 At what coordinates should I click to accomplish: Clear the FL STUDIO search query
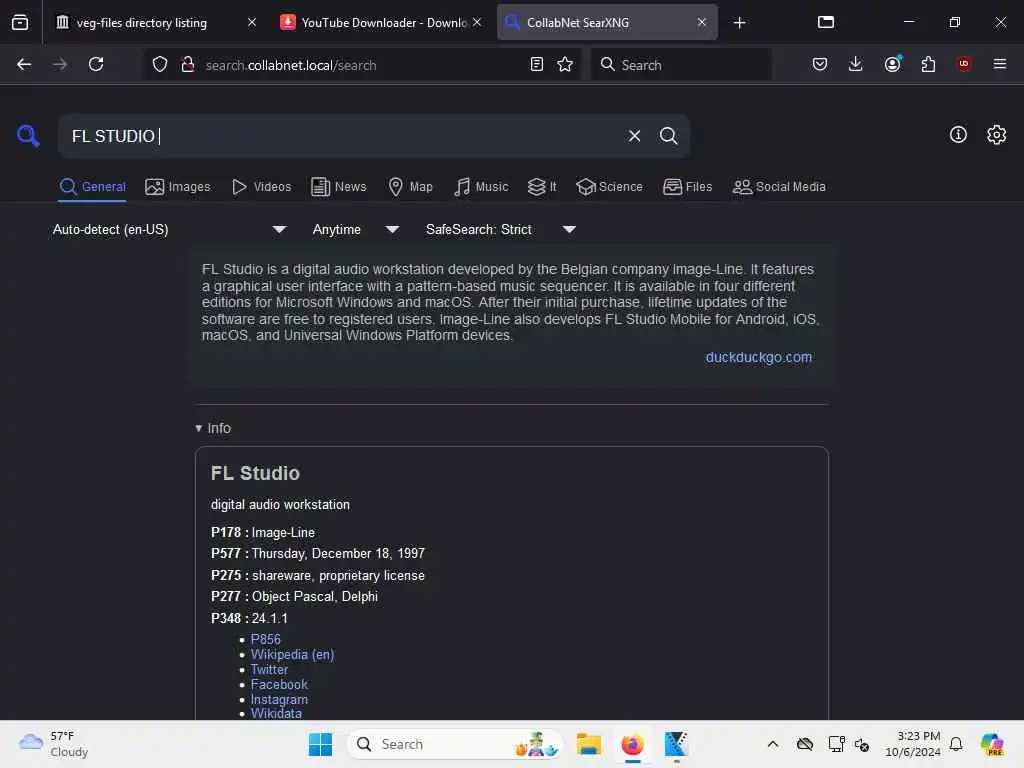click(634, 136)
